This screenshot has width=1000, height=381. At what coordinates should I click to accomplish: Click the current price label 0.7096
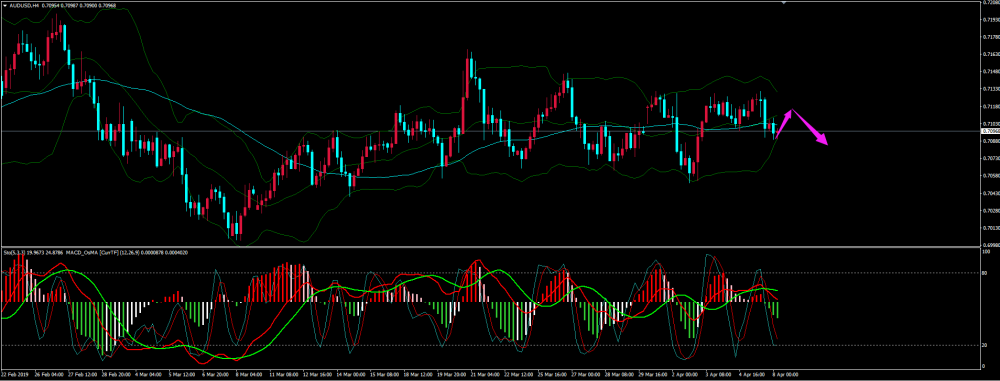[x=989, y=131]
